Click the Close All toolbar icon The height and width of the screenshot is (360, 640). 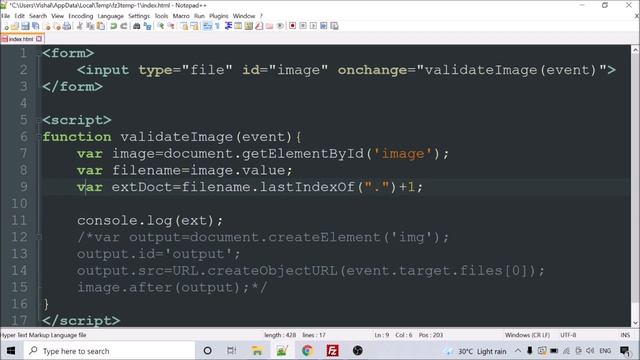57,26
